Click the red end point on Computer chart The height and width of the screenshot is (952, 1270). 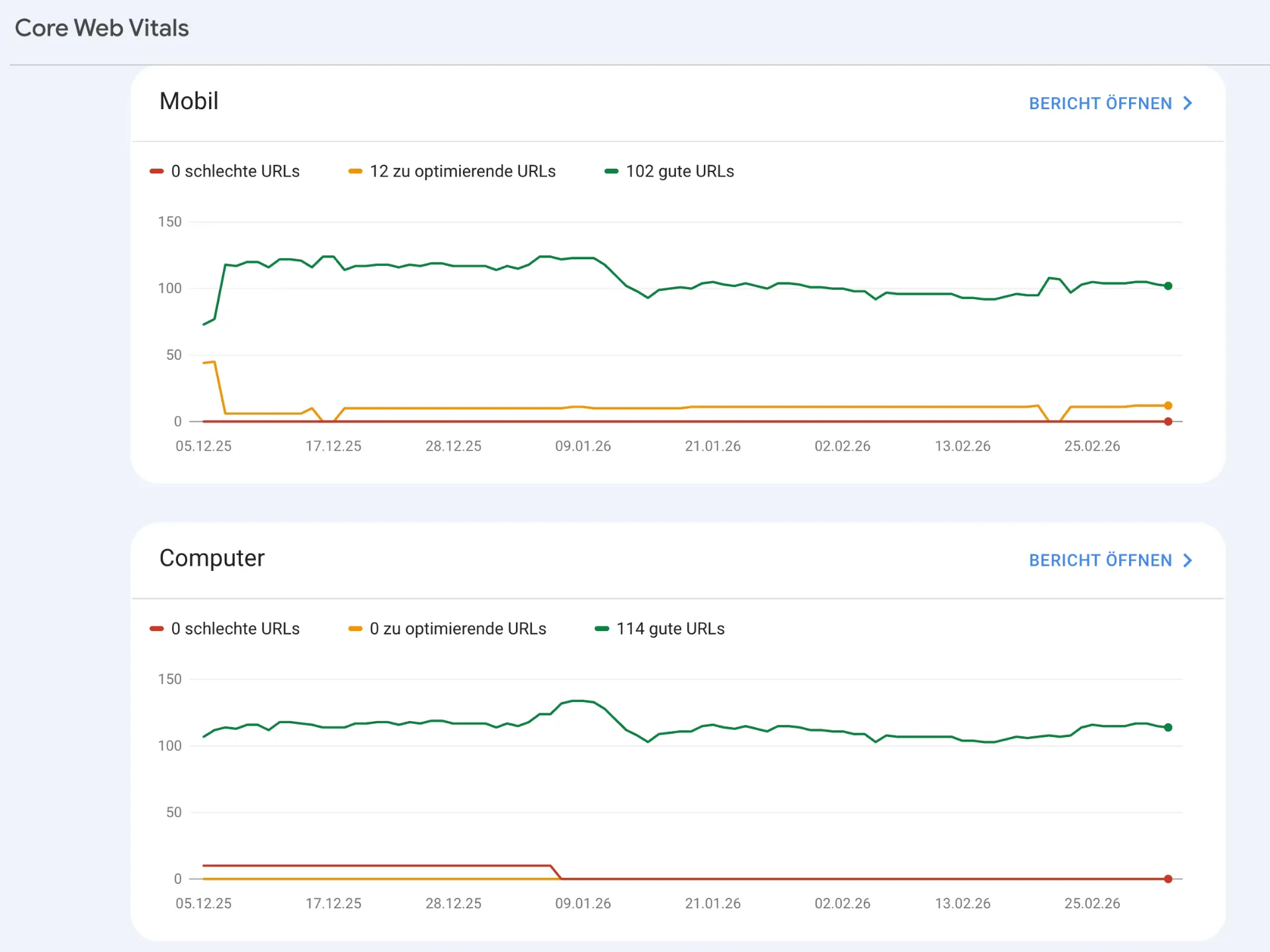pyautogui.click(x=1168, y=879)
